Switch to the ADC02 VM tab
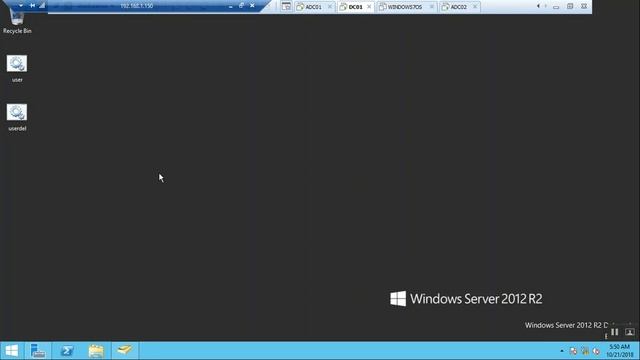640x360 pixels. tap(459, 7)
